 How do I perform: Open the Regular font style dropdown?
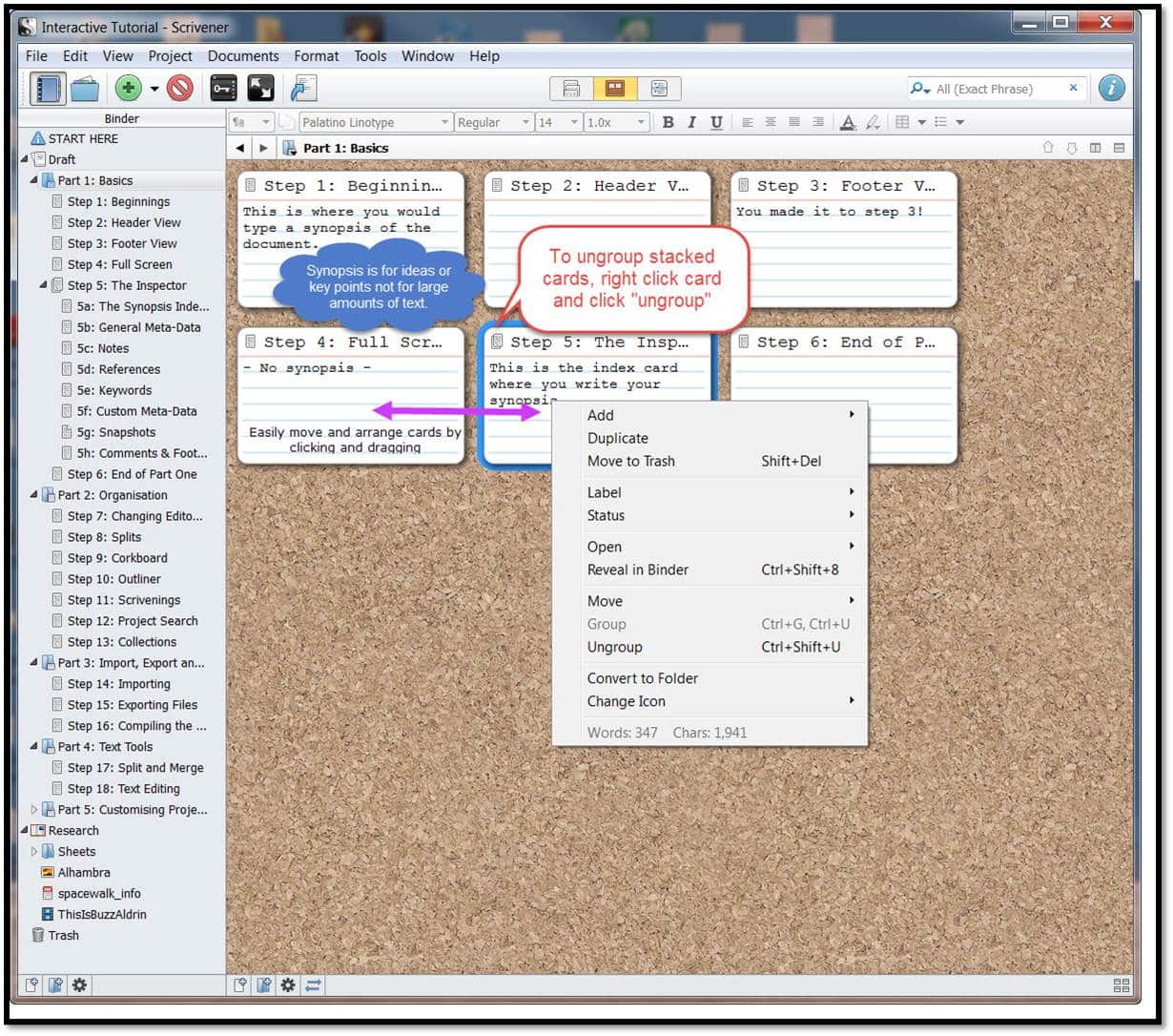point(493,122)
